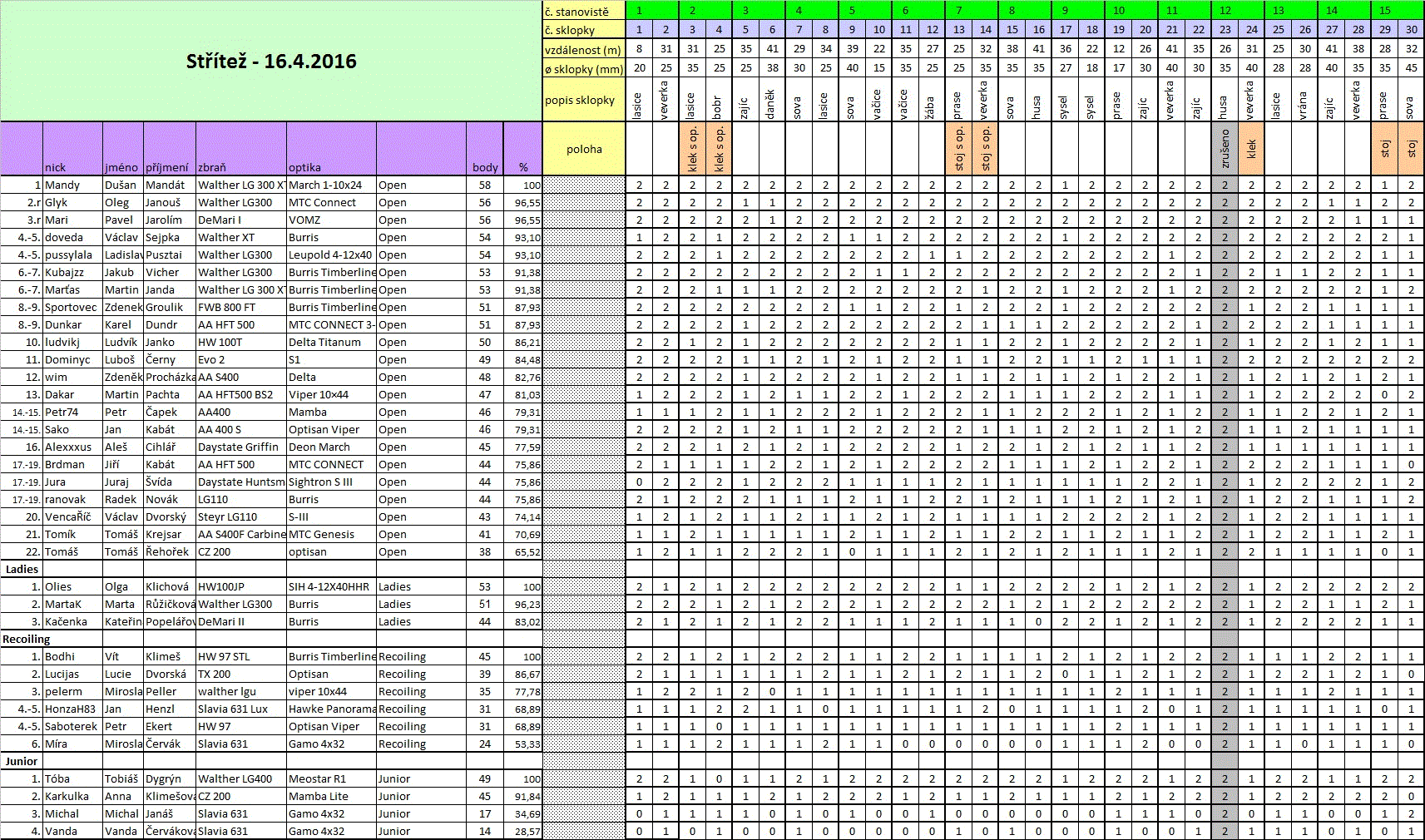Click the green station 15 header cell
The width and height of the screenshot is (1425, 840).
tap(1384, 11)
